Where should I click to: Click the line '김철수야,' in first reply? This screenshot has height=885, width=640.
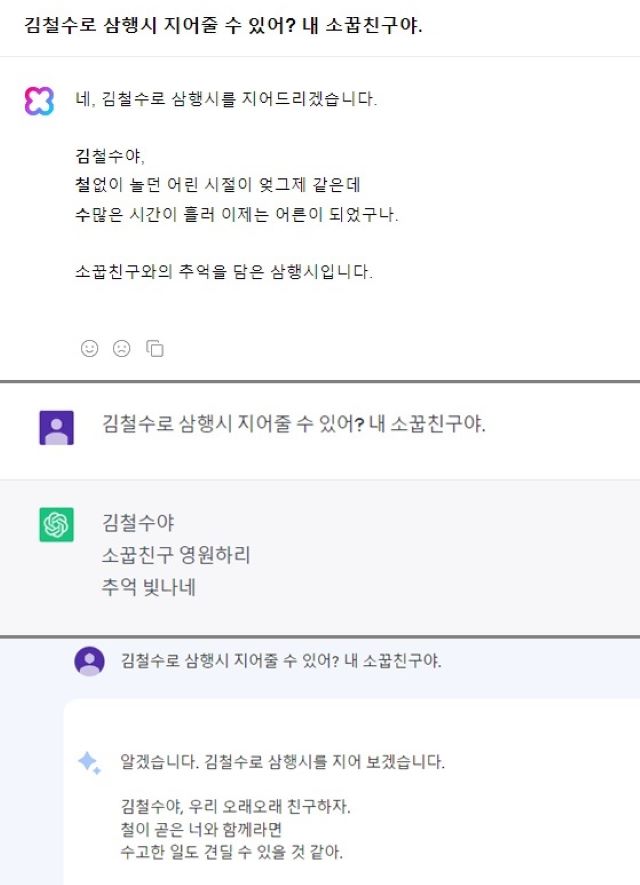point(110,155)
